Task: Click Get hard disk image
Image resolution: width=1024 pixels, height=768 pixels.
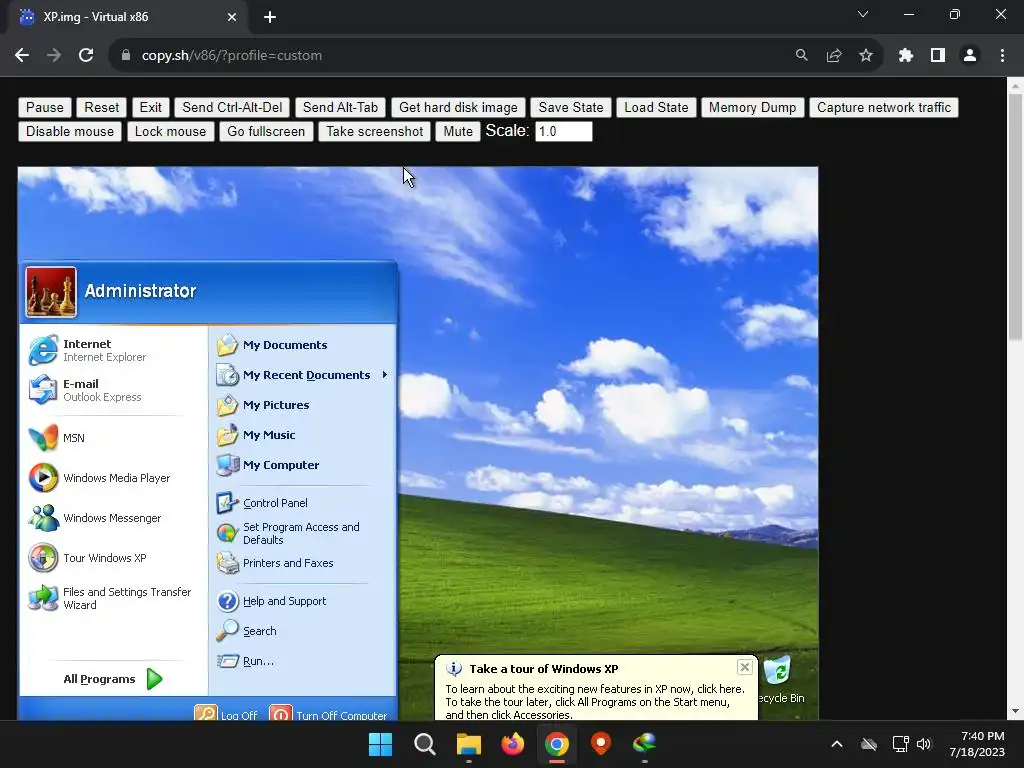Action: point(458,107)
